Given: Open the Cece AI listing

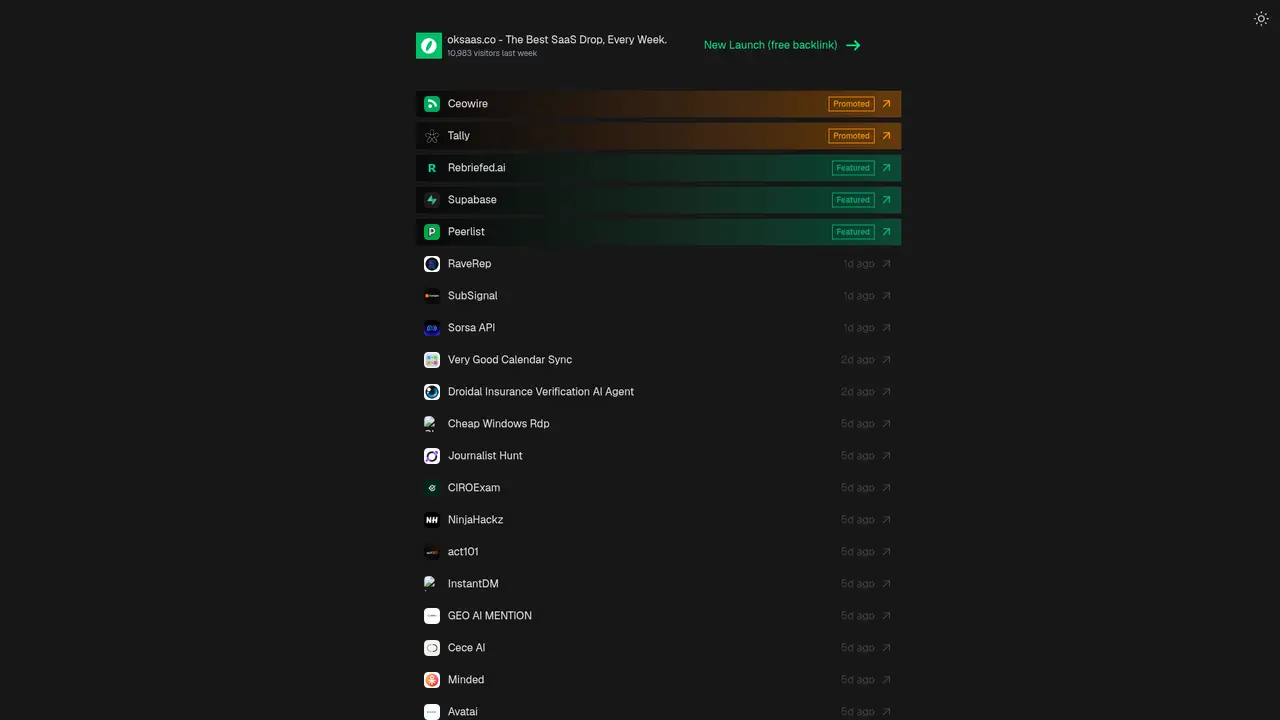Looking at the screenshot, I should coord(658,648).
